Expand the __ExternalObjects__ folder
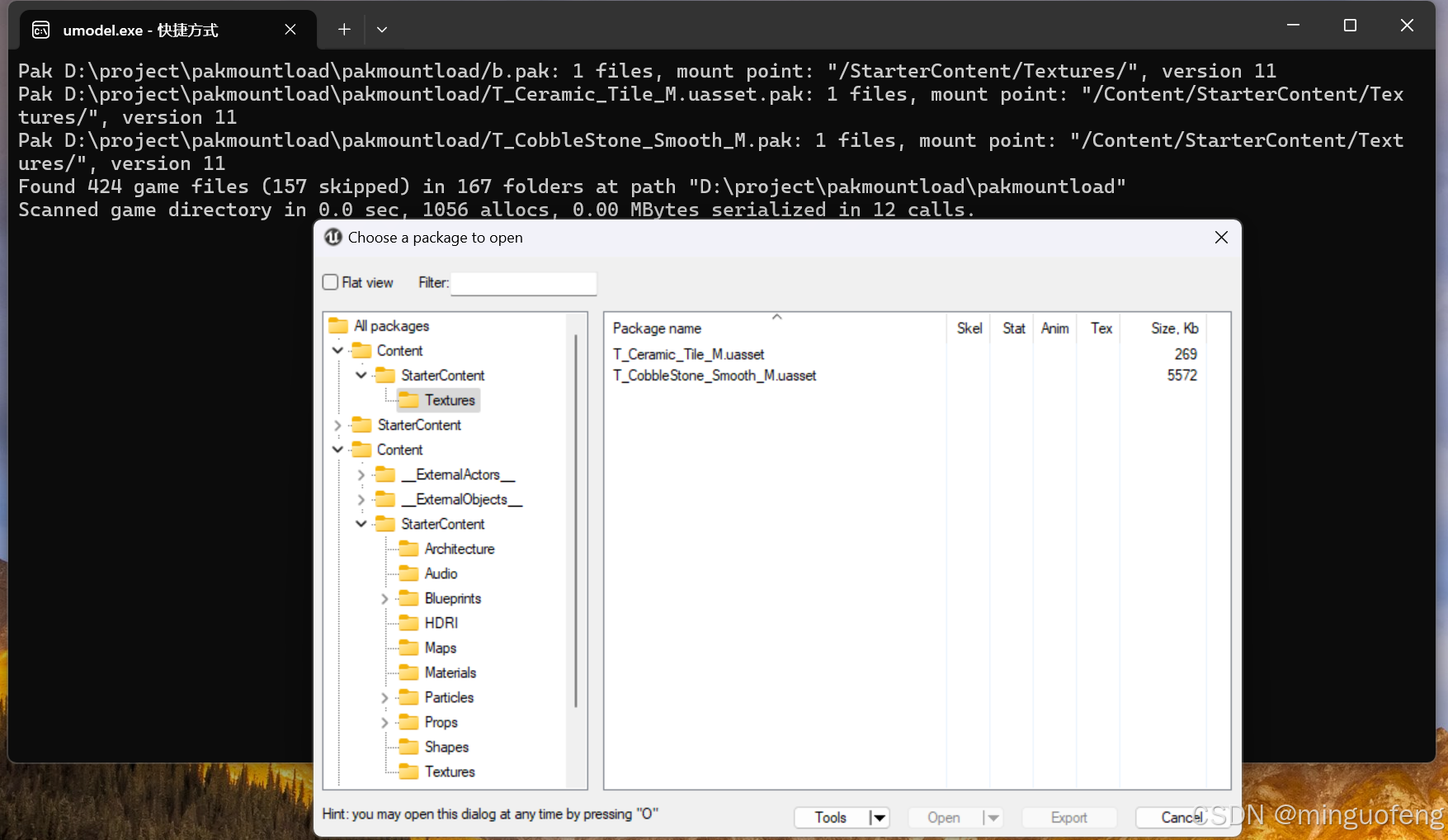This screenshot has width=1448, height=840. [x=361, y=499]
